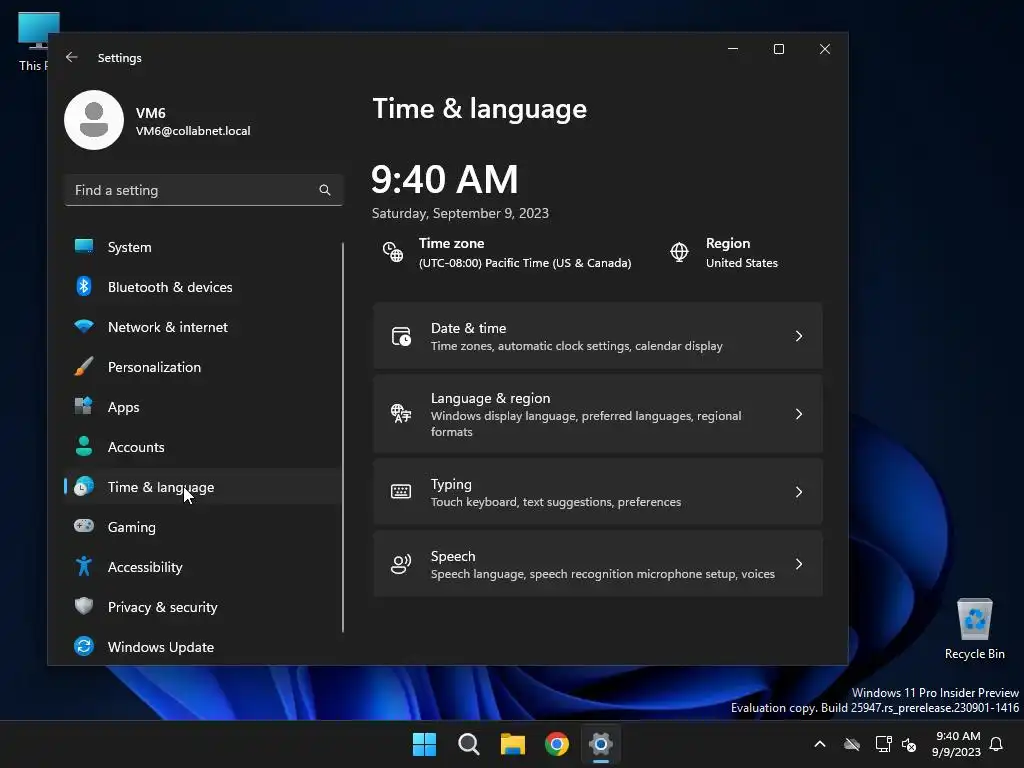1024x768 pixels.
Task: Click the Apps icon in sidebar
Action: 84,406
